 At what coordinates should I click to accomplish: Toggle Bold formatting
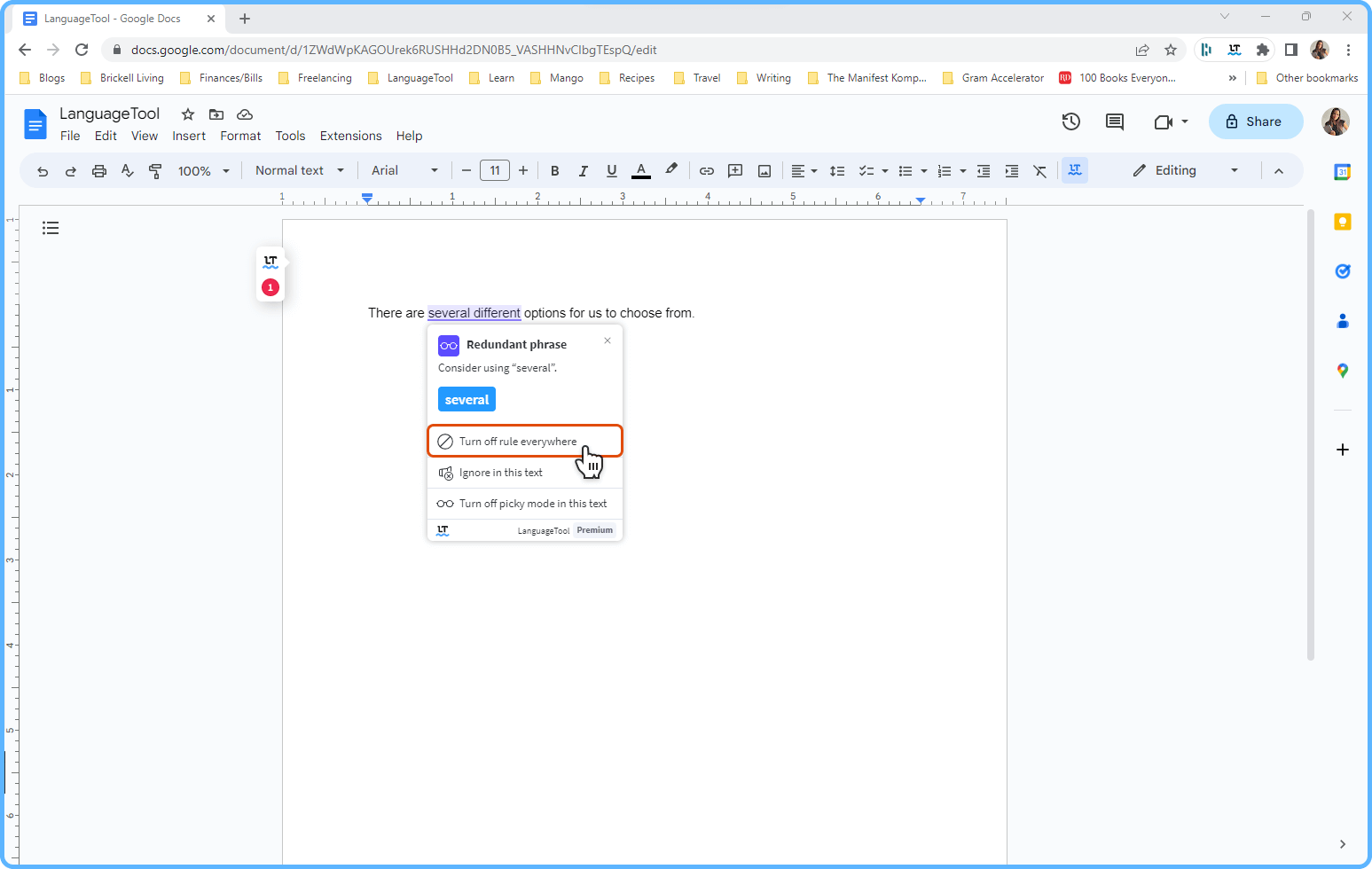click(554, 171)
